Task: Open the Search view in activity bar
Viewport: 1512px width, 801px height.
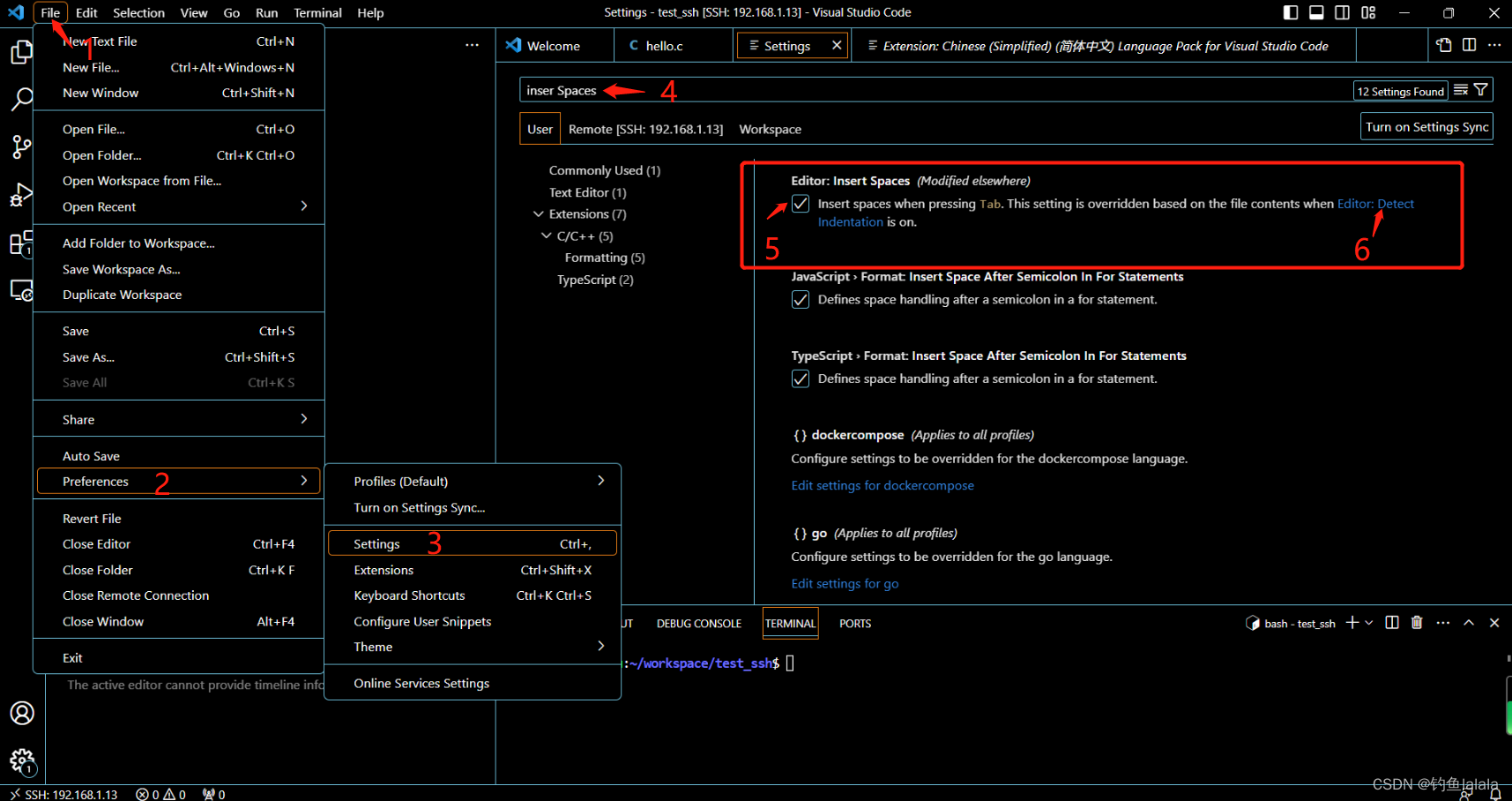Action: [21, 99]
